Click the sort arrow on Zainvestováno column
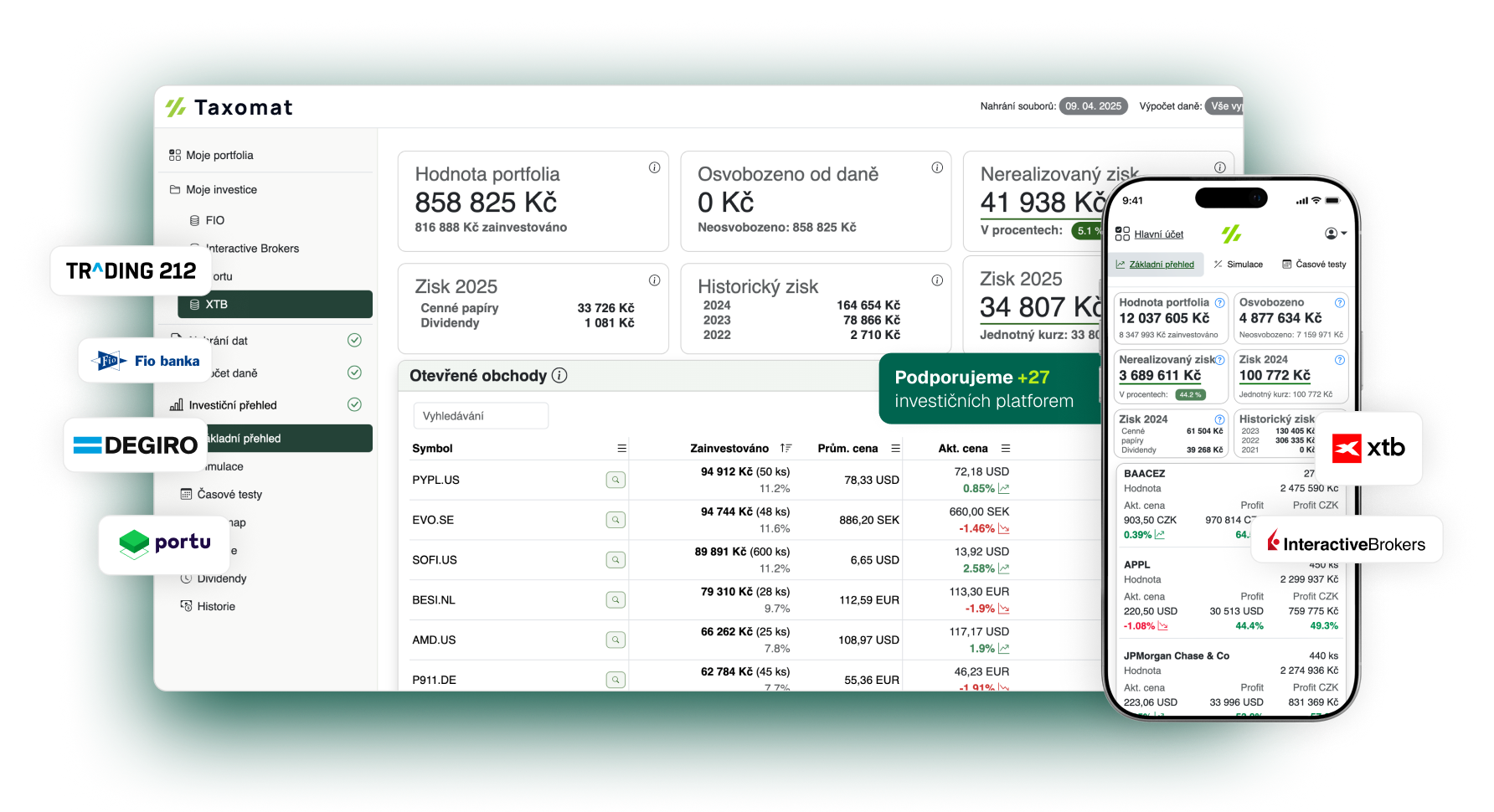This screenshot has width=1494, height=812. coord(785,448)
